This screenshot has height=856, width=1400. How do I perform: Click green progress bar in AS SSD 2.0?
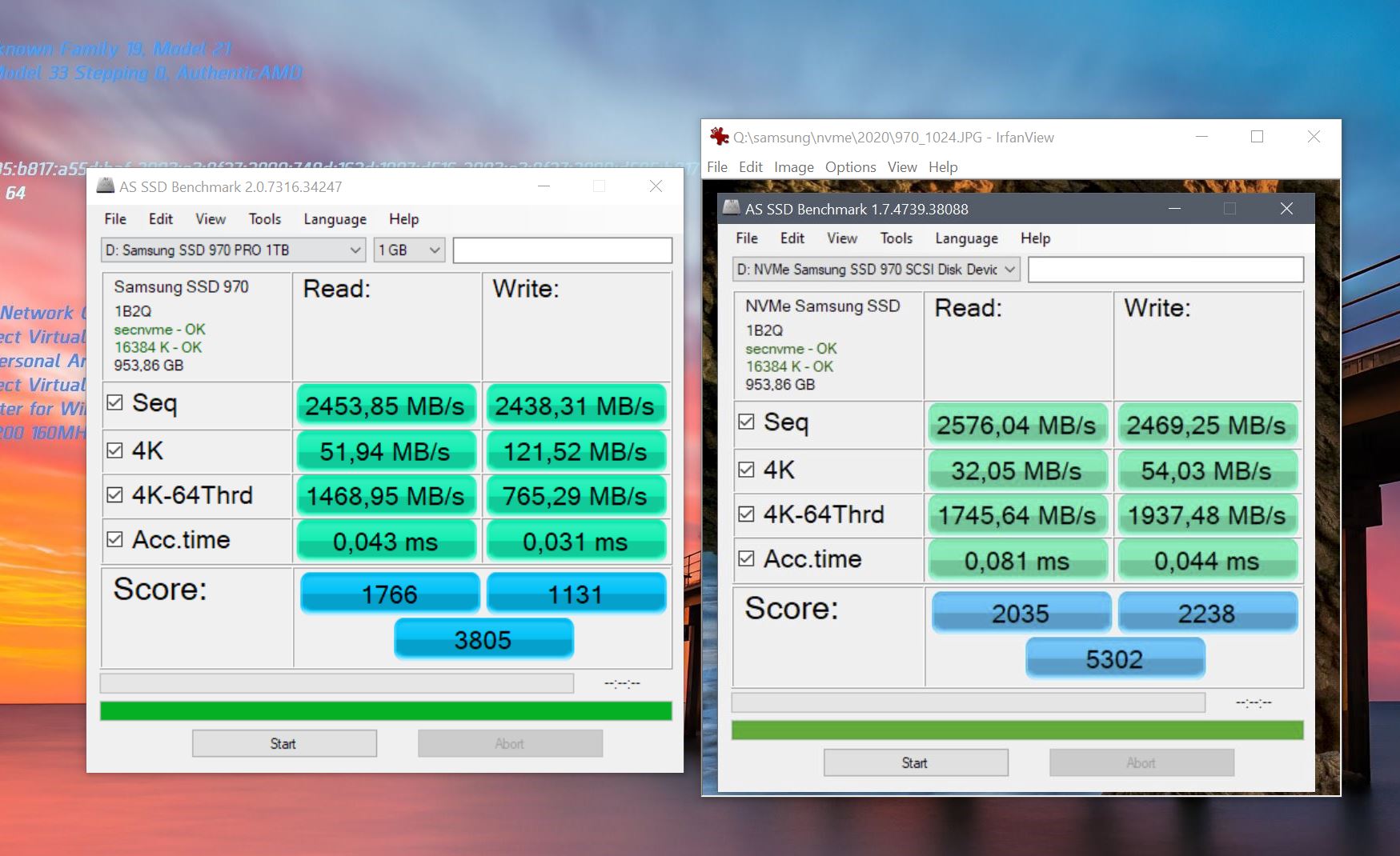pos(386,711)
